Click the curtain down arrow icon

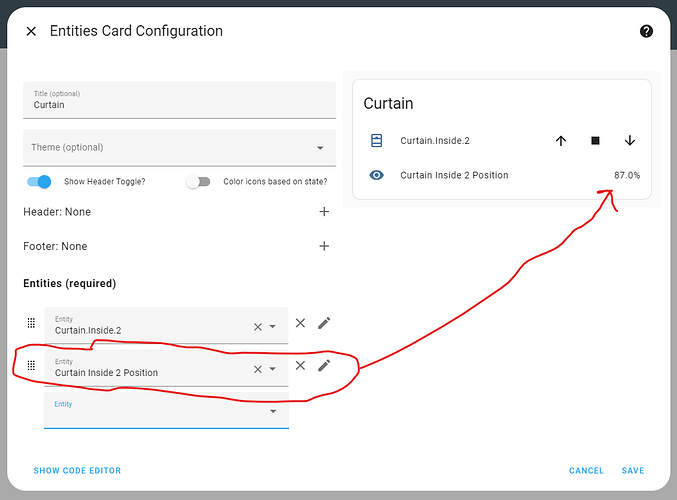click(x=630, y=141)
